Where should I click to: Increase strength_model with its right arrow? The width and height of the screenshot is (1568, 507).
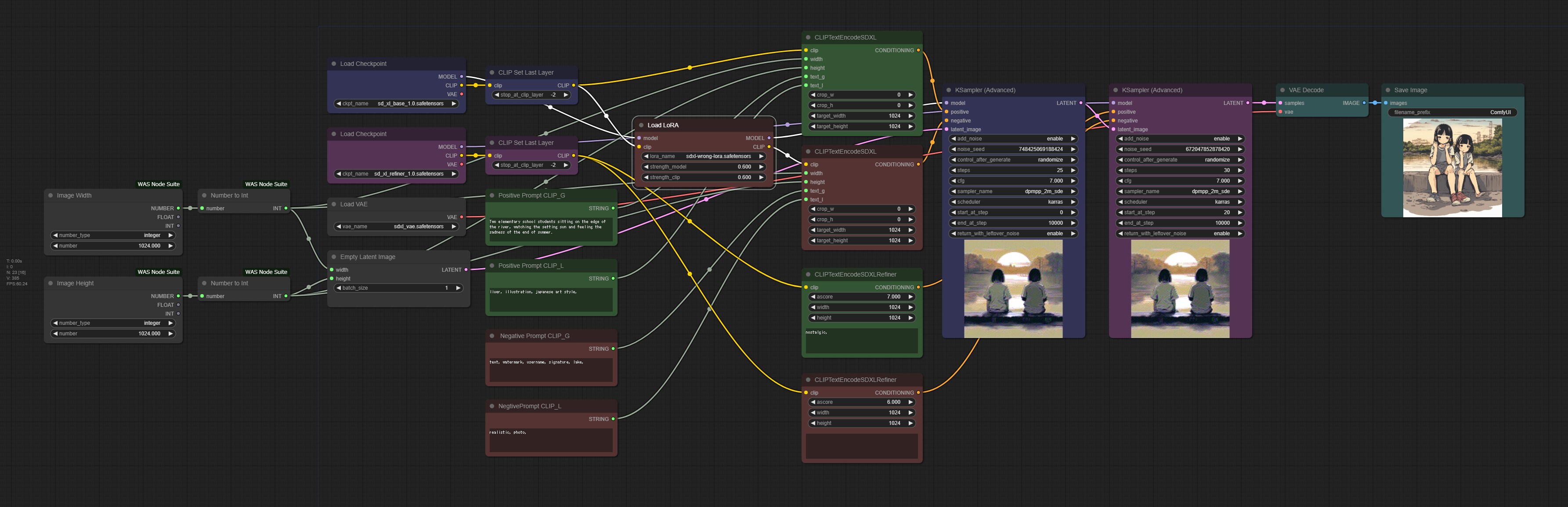(x=761, y=167)
